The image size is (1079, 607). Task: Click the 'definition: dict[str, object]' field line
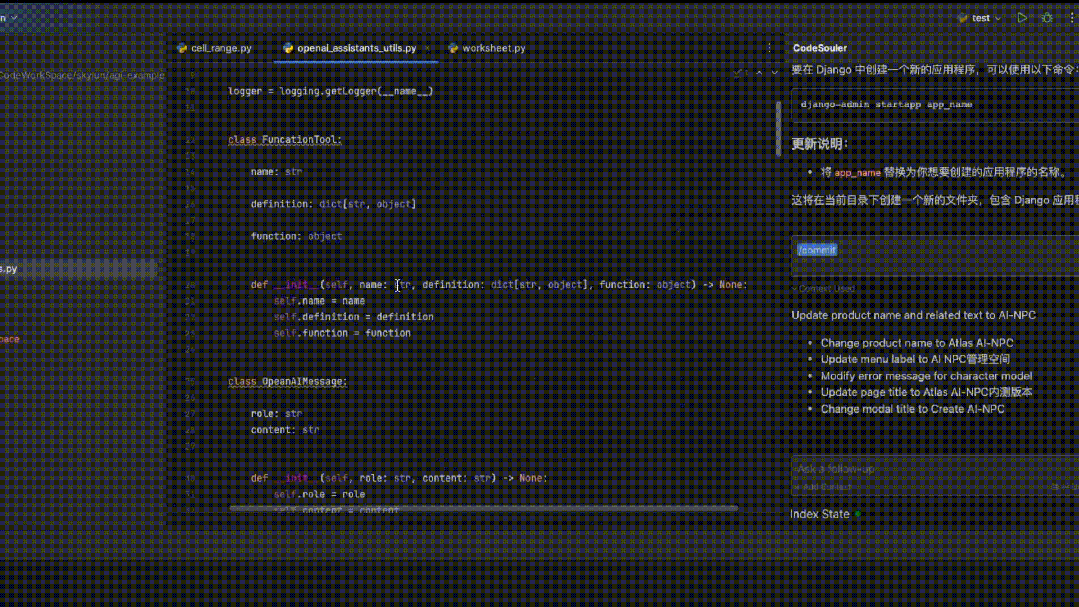click(333, 204)
